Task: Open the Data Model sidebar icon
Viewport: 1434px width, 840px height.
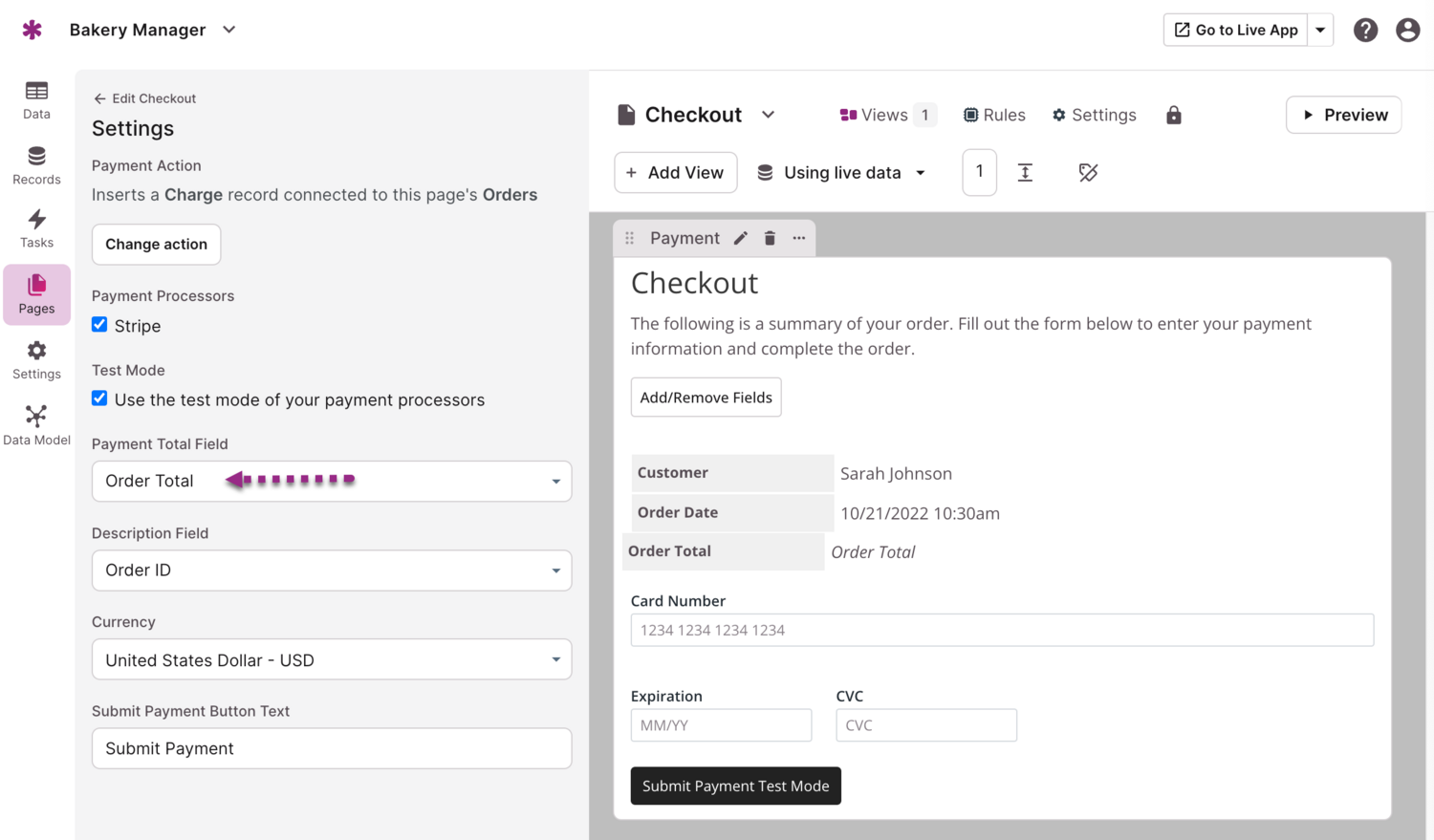Action: coord(36,425)
